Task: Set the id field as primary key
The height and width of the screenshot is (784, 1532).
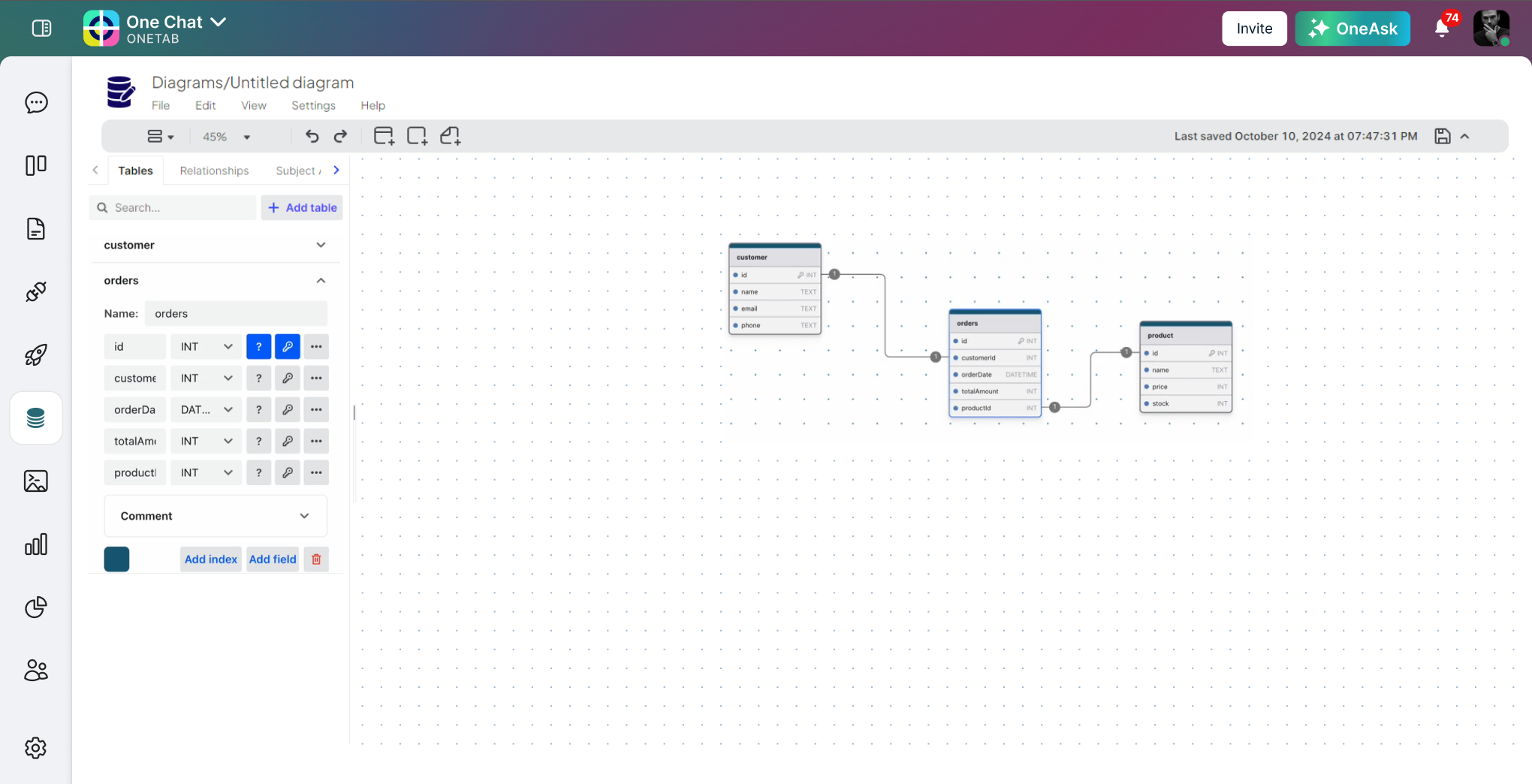Action: point(288,346)
